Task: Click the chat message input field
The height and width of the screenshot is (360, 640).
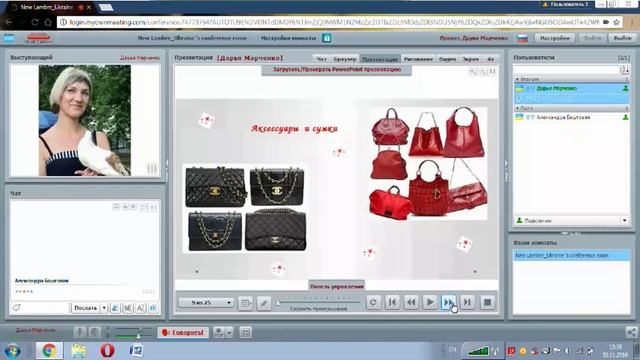Action: 44,308
